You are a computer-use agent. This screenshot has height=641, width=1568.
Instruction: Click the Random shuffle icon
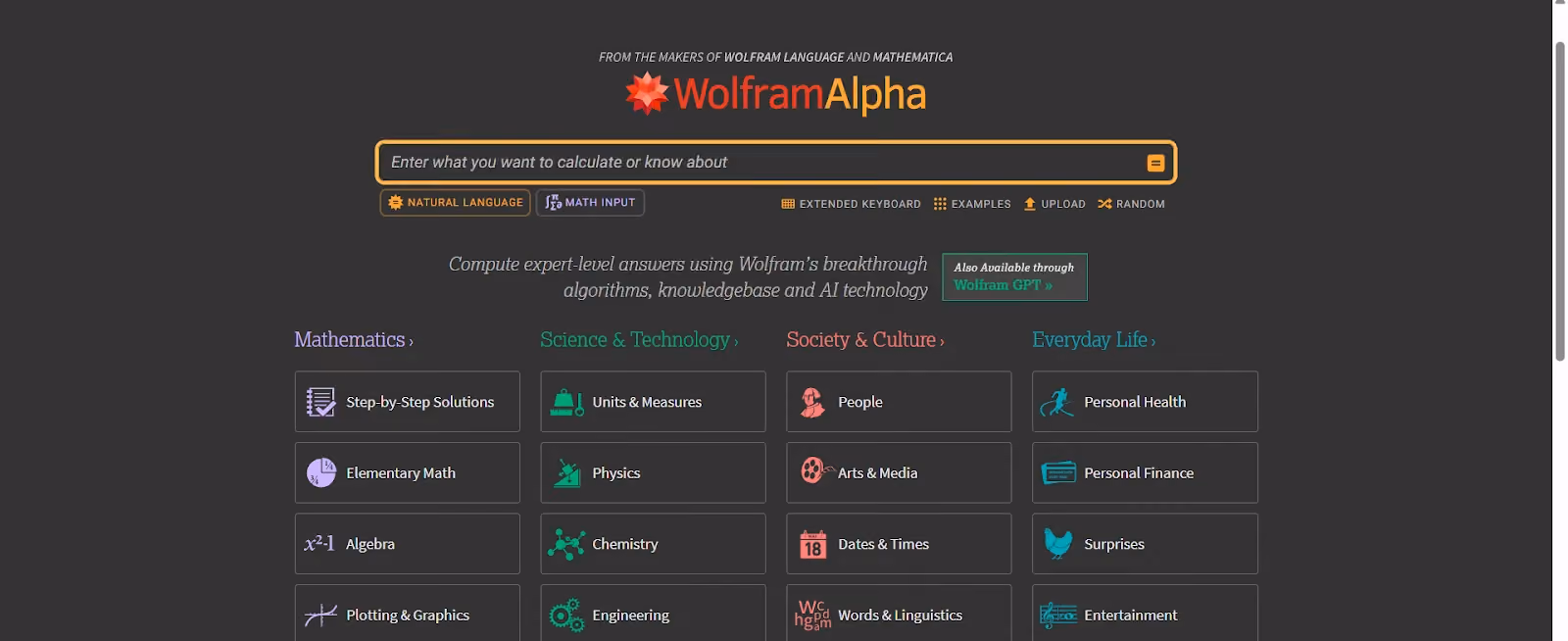[x=1104, y=204]
